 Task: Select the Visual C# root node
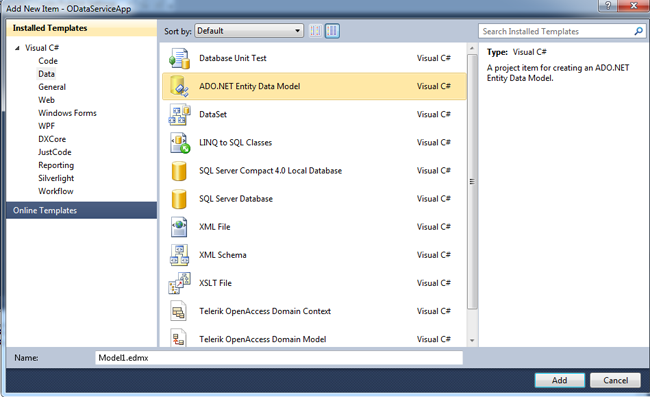click(42, 48)
